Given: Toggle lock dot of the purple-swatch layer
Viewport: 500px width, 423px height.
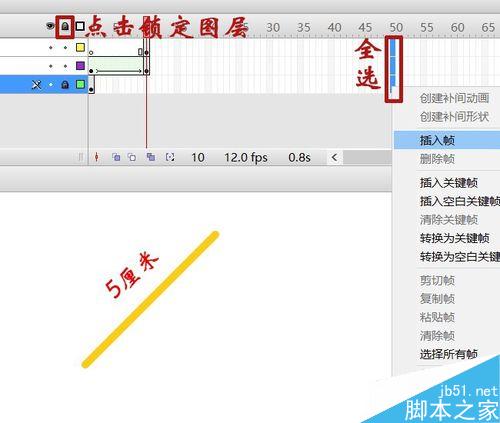Looking at the screenshot, I should click(65, 66).
